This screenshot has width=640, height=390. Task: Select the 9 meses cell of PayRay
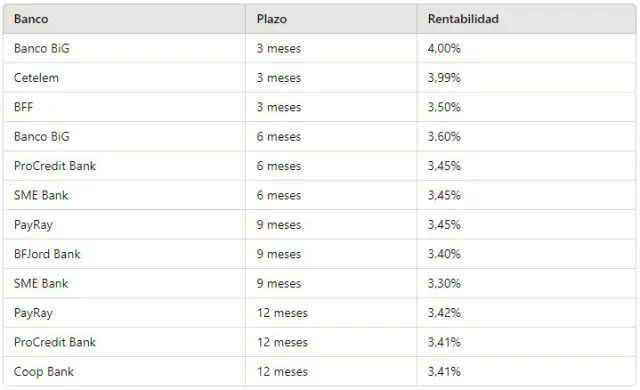(279, 224)
